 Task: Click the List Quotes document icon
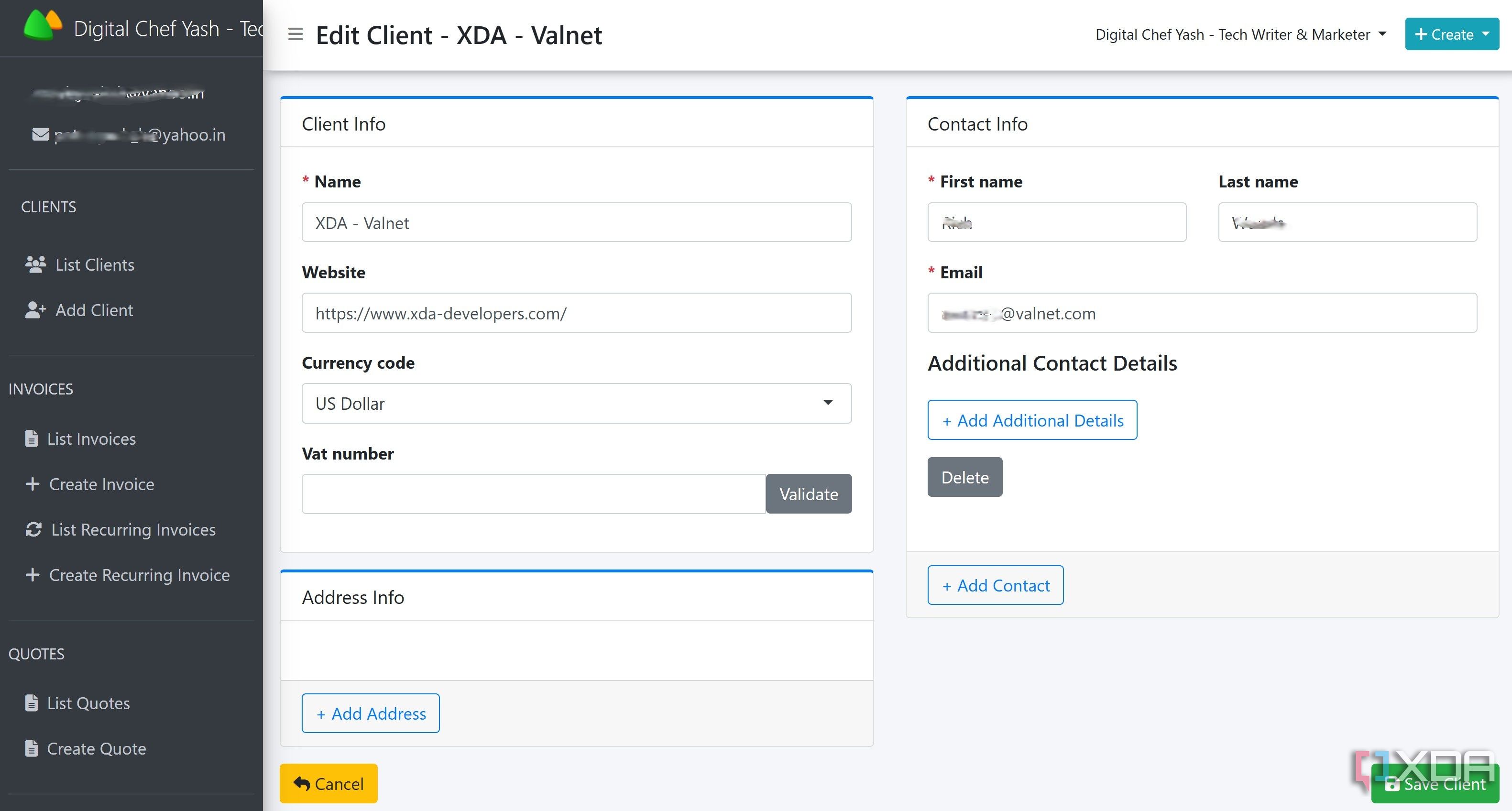(32, 702)
